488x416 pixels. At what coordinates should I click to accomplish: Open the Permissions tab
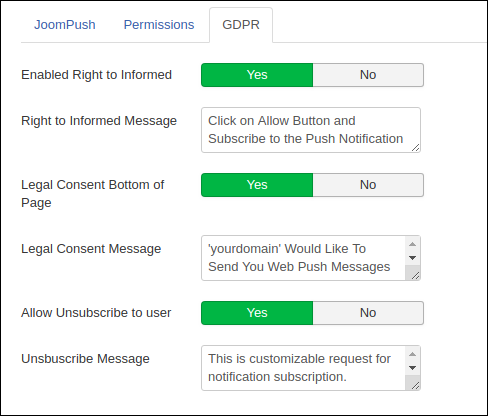coord(159,25)
